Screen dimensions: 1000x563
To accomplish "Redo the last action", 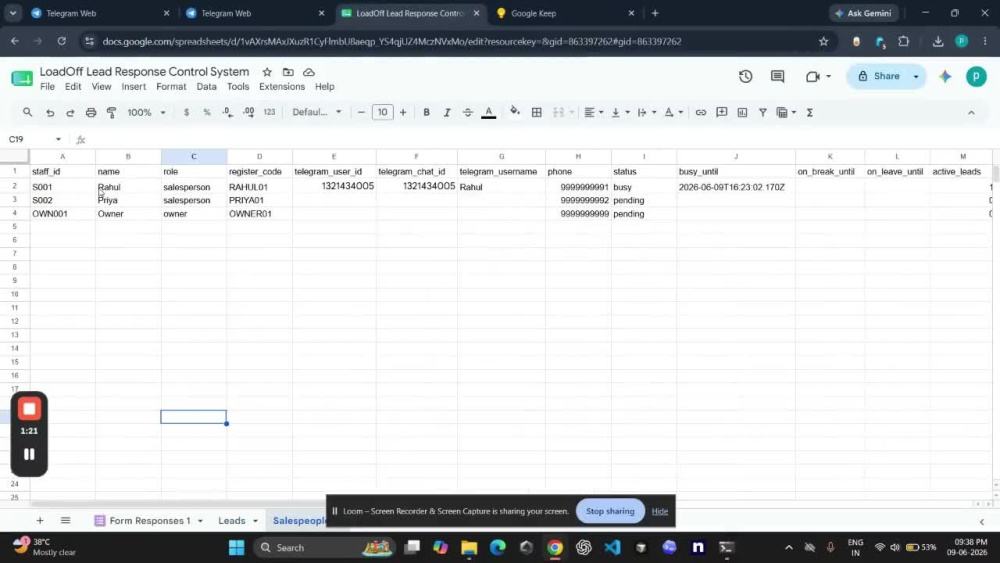I will point(70,112).
